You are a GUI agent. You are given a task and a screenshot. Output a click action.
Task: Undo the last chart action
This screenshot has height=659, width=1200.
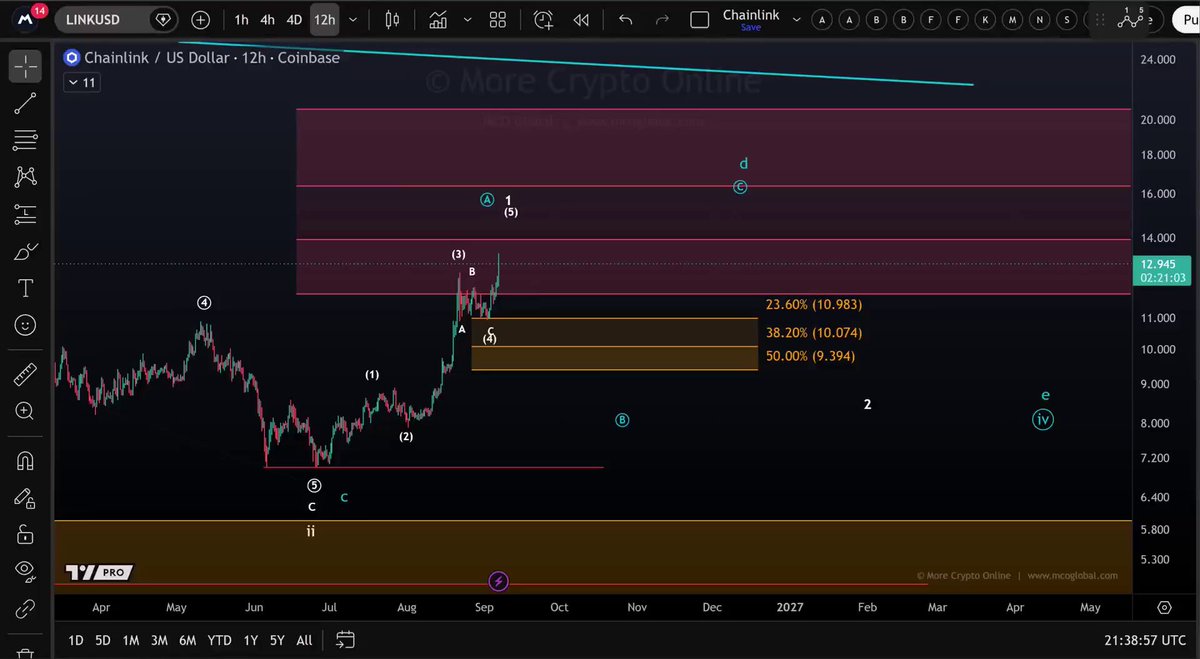tap(626, 19)
